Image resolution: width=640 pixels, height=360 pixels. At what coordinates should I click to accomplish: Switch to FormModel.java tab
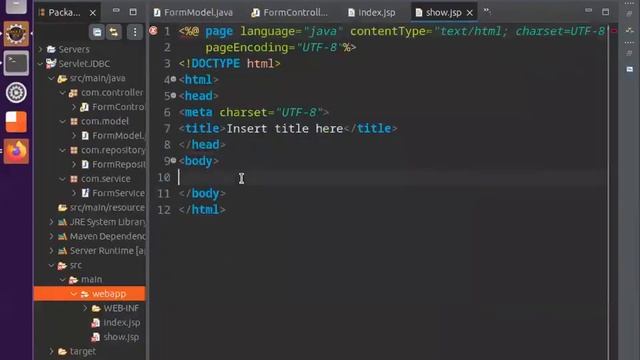(193, 13)
